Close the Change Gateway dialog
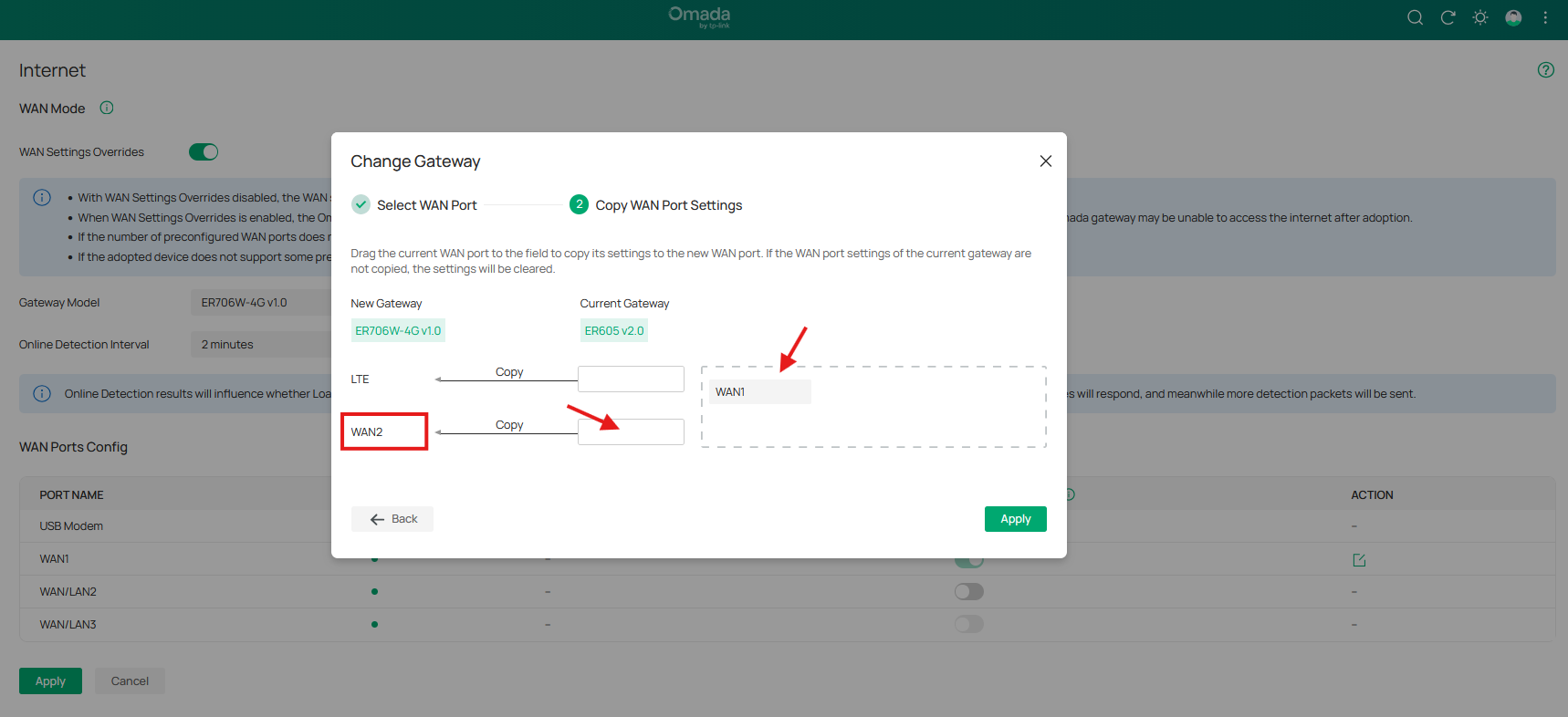Screen dimensions: 1568x717 click(x=1046, y=161)
